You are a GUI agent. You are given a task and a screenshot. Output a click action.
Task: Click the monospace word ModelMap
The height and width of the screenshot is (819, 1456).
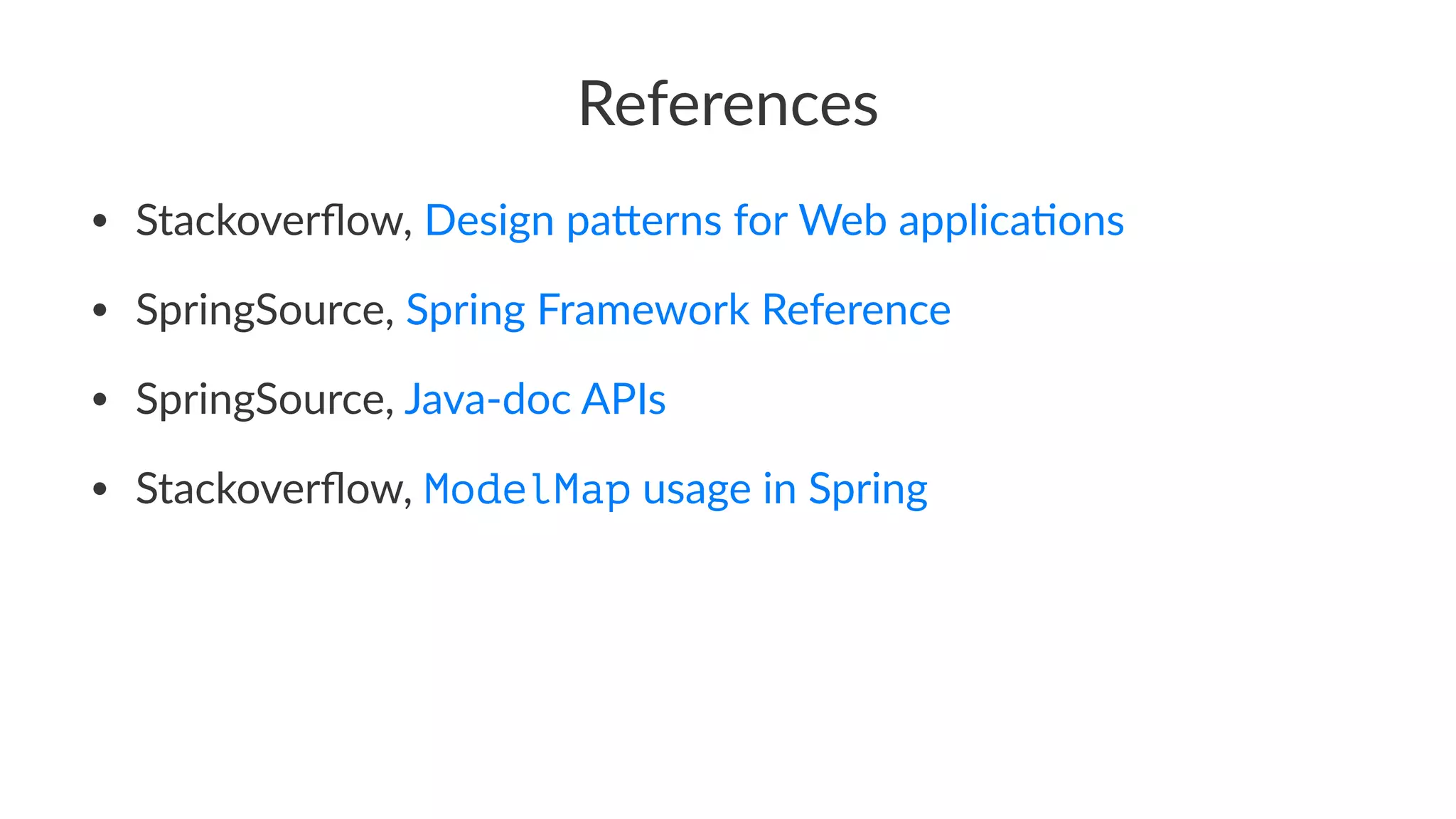pos(527,489)
